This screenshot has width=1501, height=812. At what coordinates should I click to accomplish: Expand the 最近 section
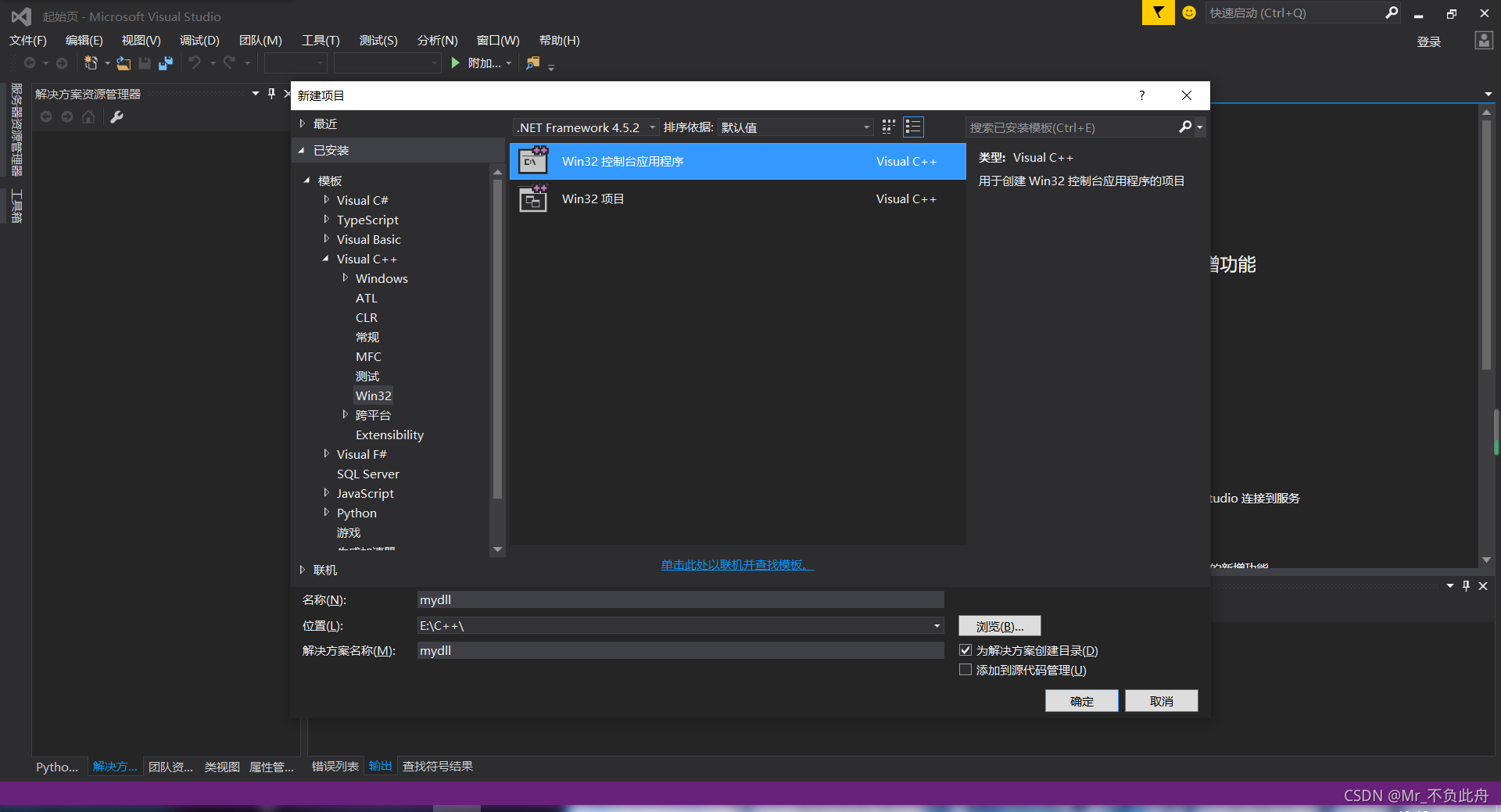pos(303,123)
